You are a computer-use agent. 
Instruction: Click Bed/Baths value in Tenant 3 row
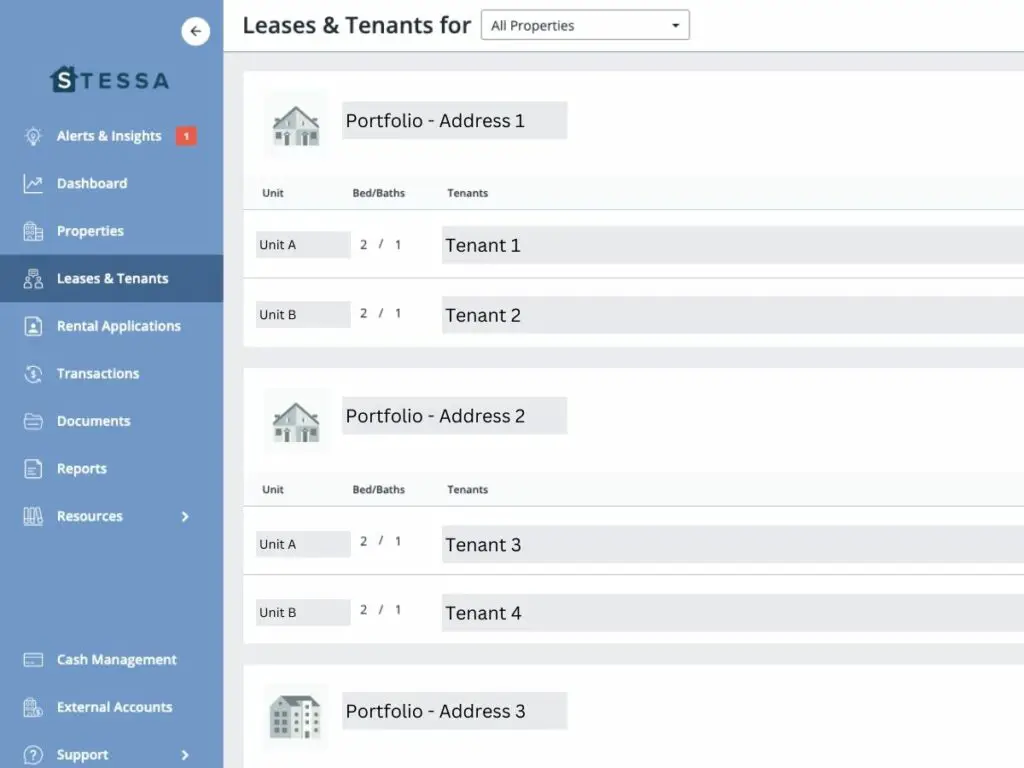[380, 541]
